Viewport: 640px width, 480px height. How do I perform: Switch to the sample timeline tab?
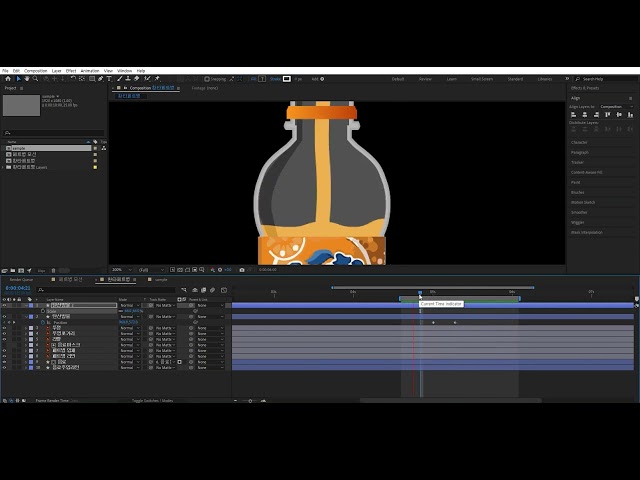[161, 280]
